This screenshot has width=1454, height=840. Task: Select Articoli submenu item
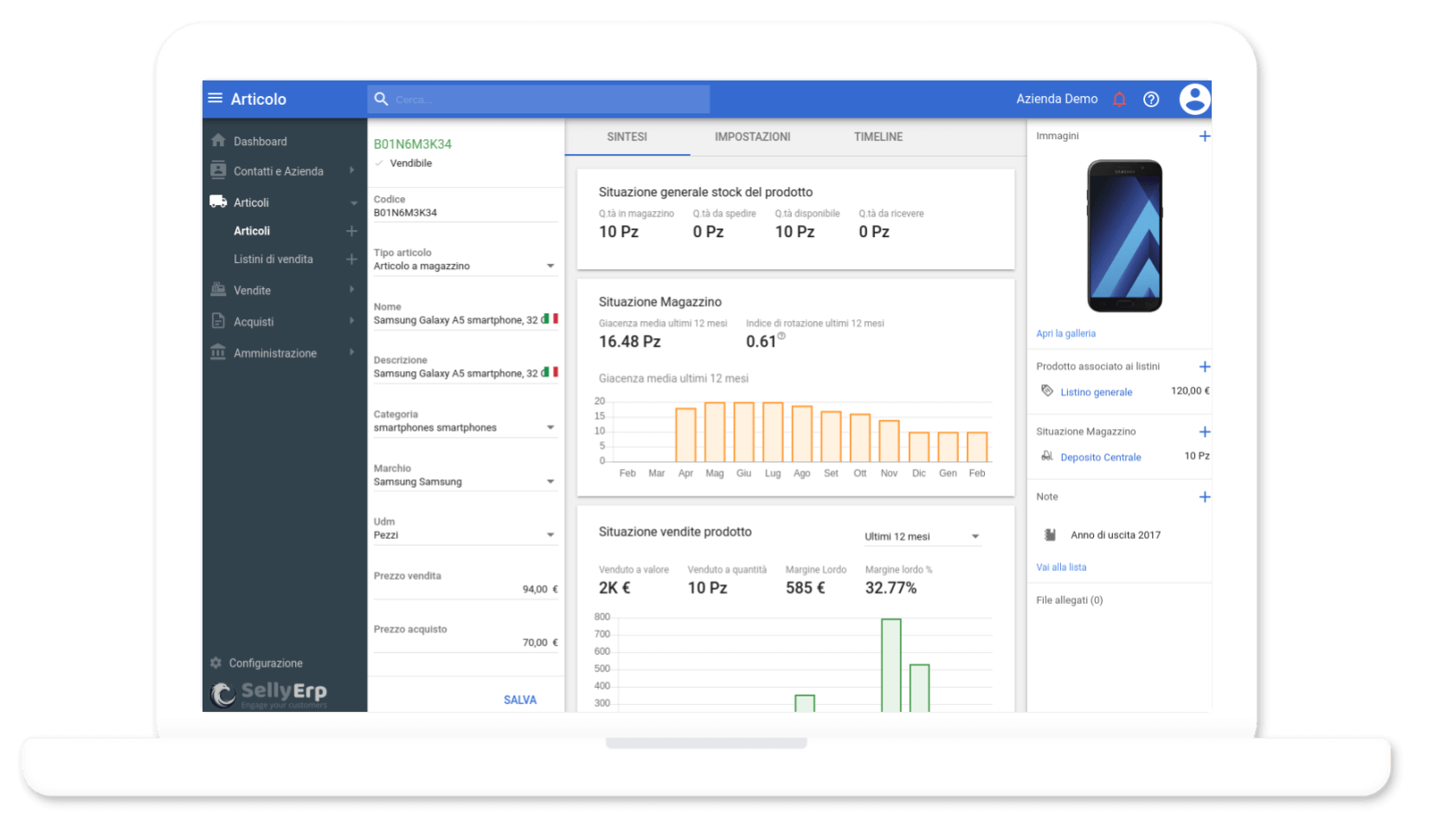(252, 231)
